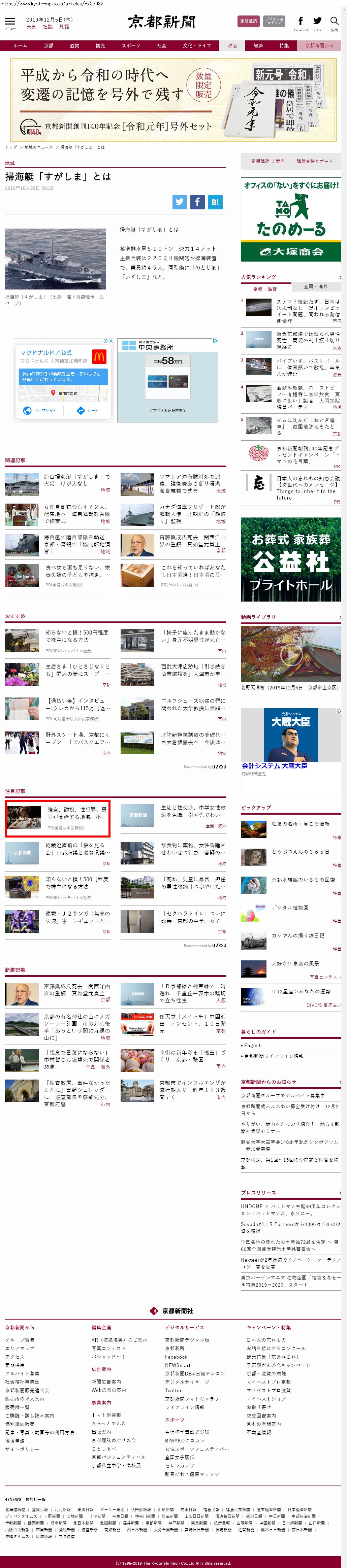Image resolution: width=347 pixels, height=1568 pixels.
Task: Expand 人気ランキング section arrow
Action: [x=340, y=277]
